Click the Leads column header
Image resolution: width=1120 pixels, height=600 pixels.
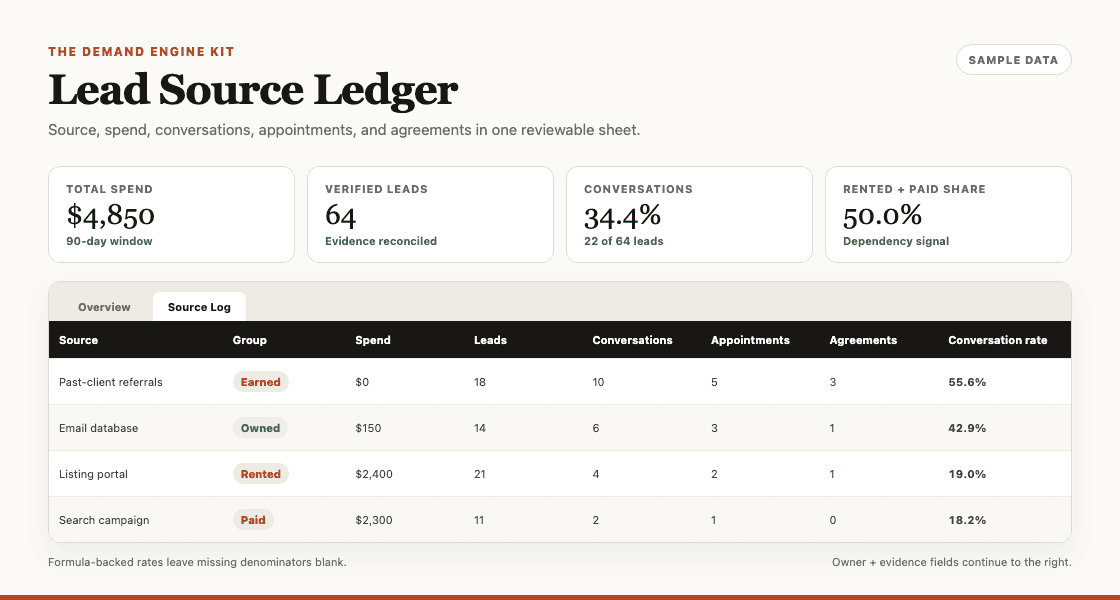491,340
